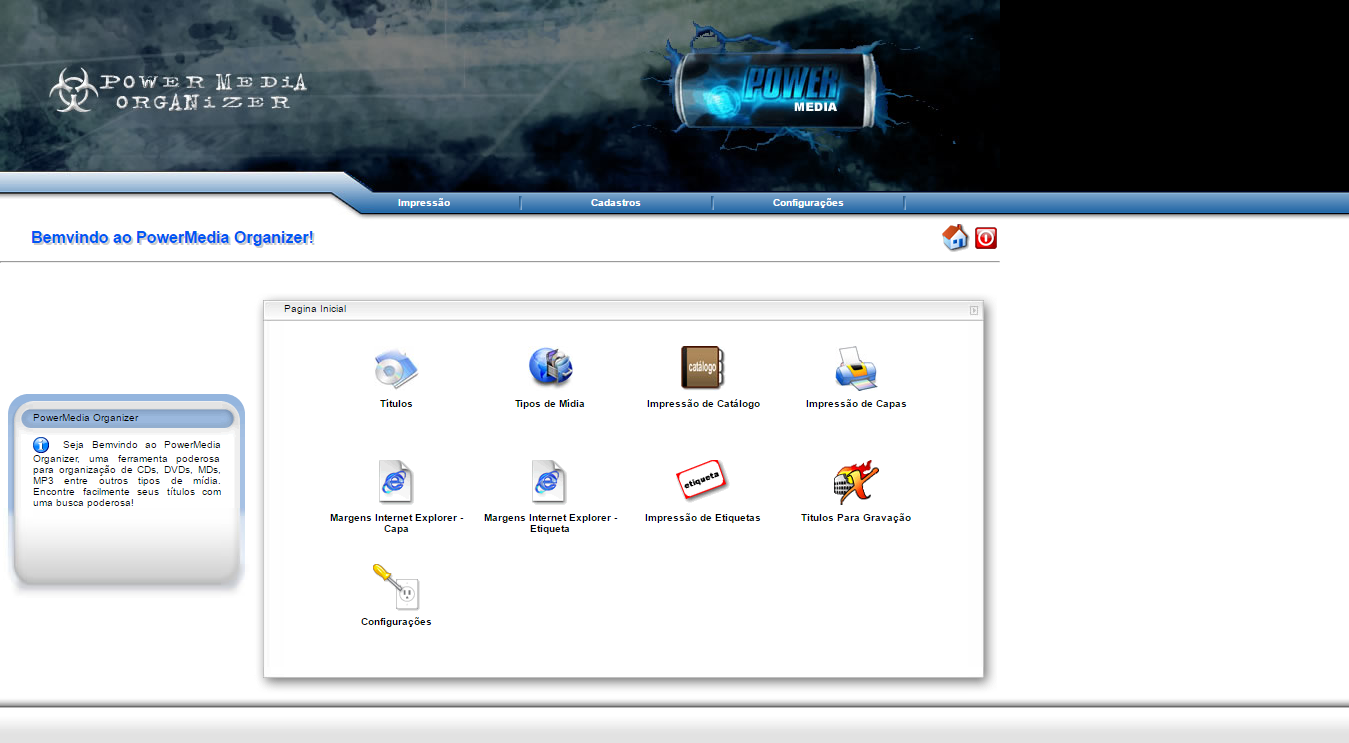Image resolution: width=1349 pixels, height=743 pixels.
Task: Go home using the house icon
Action: click(x=955, y=238)
